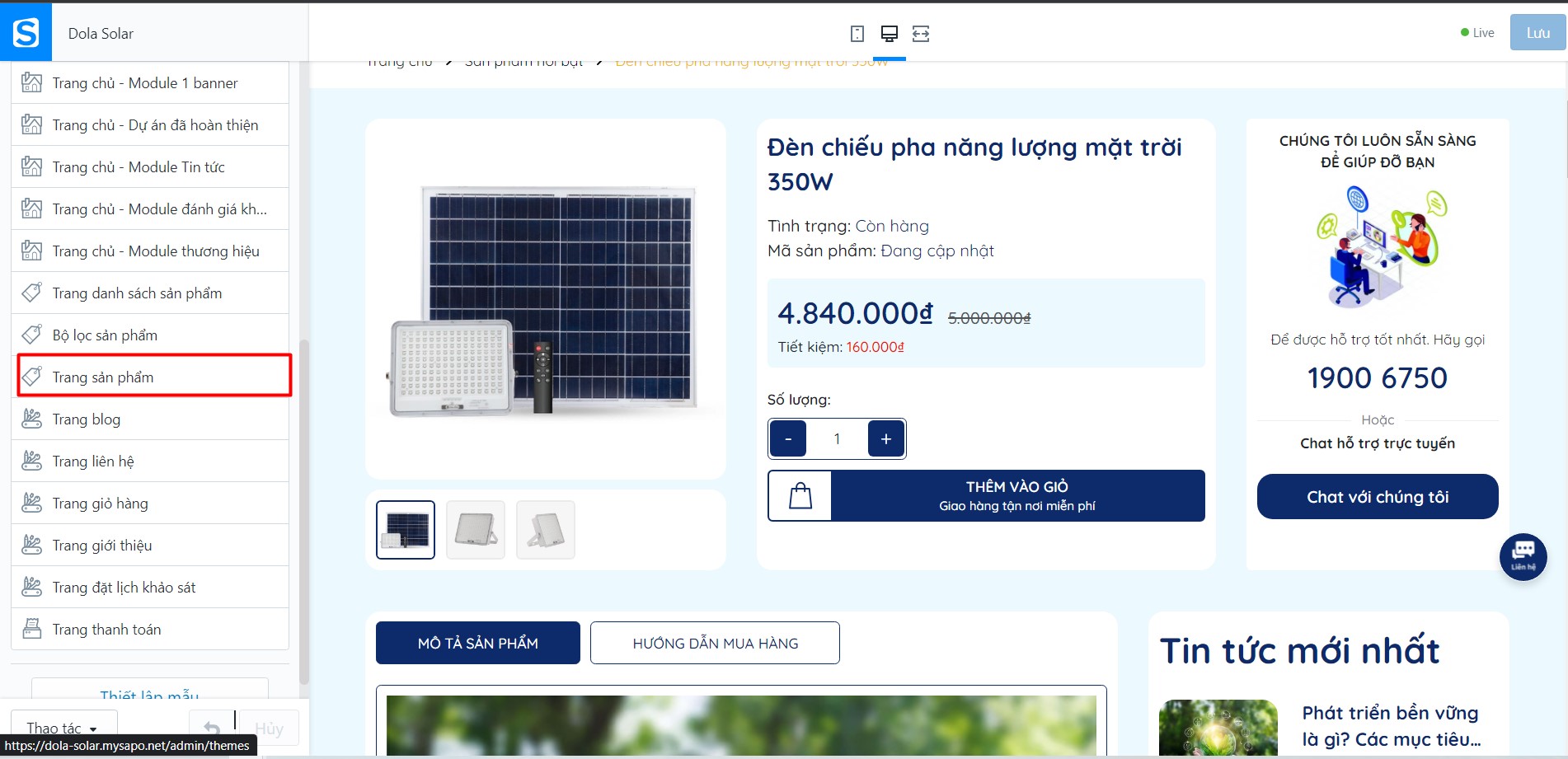Image resolution: width=1568 pixels, height=759 pixels.
Task: Select Trang đặt lịch khảo sát entry
Action: coord(150,587)
